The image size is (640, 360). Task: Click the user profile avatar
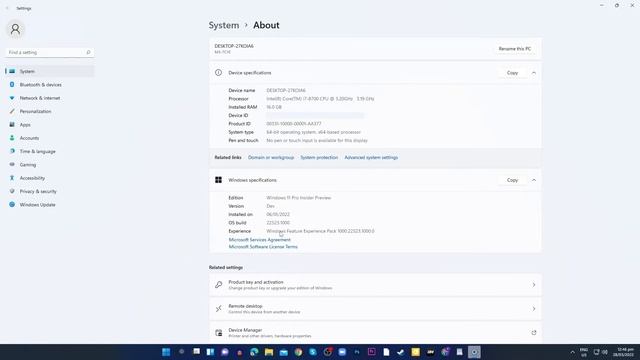tap(16, 29)
